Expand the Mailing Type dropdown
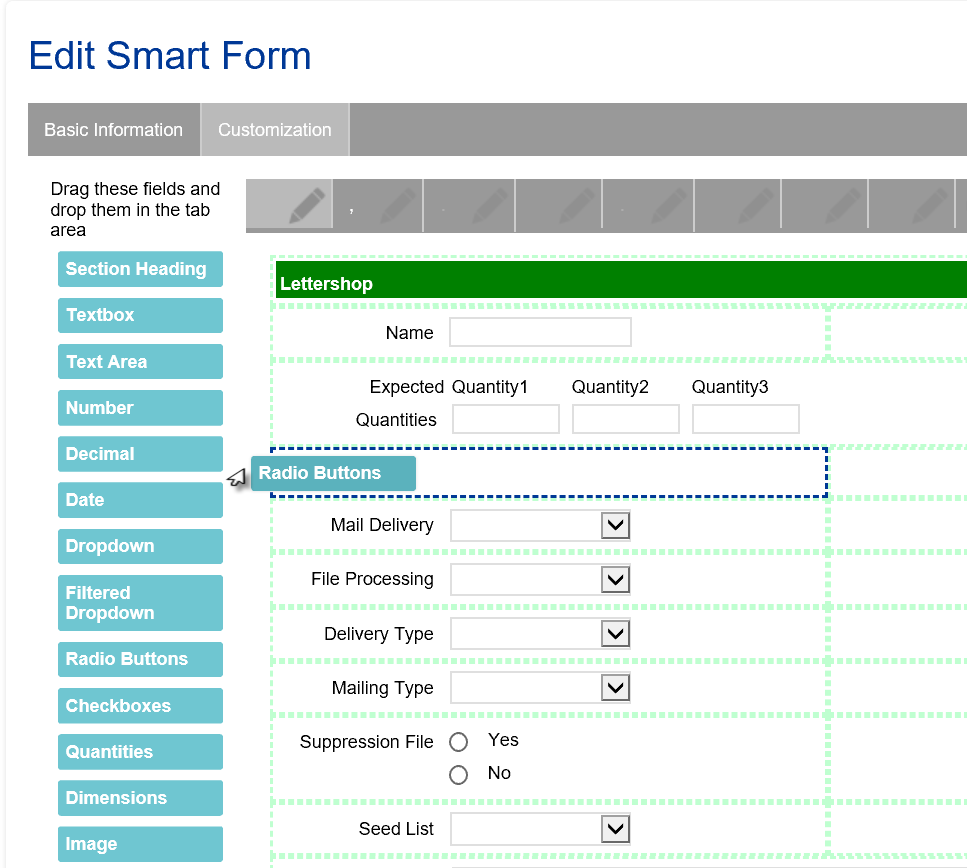967x868 pixels. point(615,688)
